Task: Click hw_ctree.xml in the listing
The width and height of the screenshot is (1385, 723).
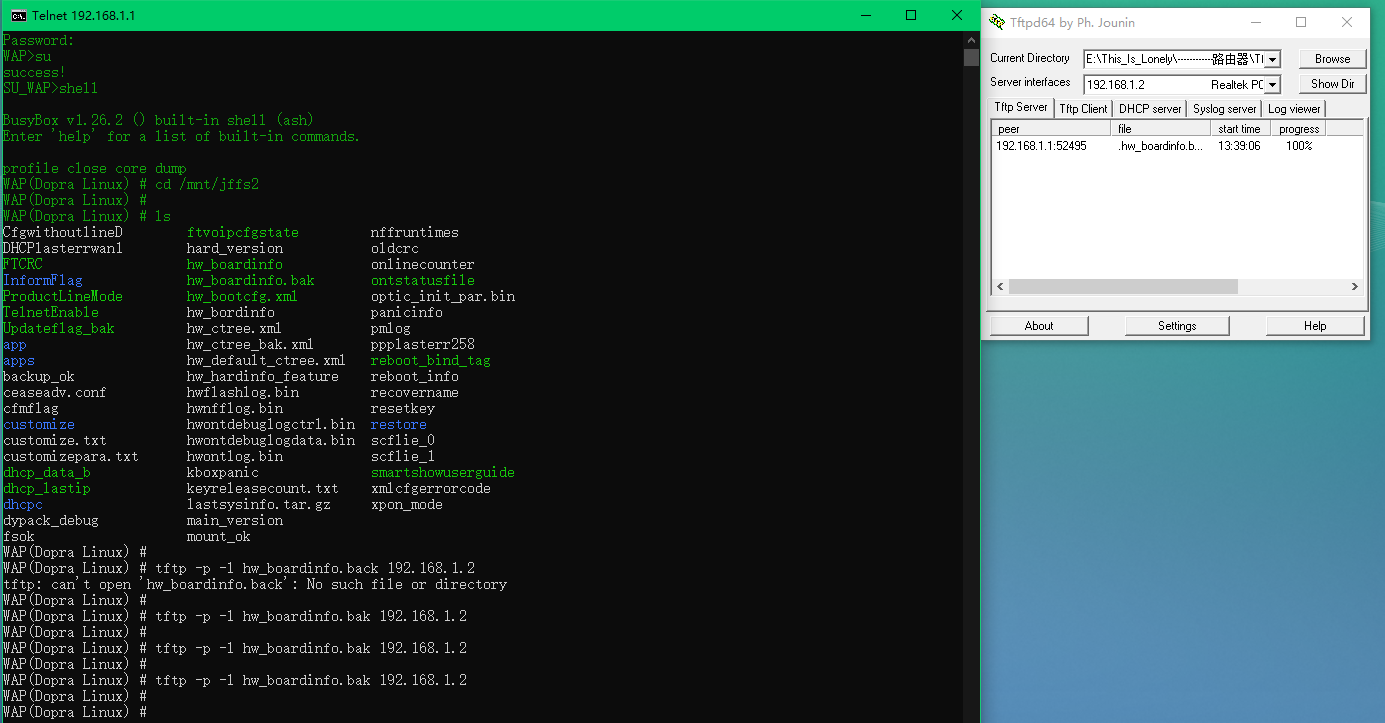Action: point(234,328)
